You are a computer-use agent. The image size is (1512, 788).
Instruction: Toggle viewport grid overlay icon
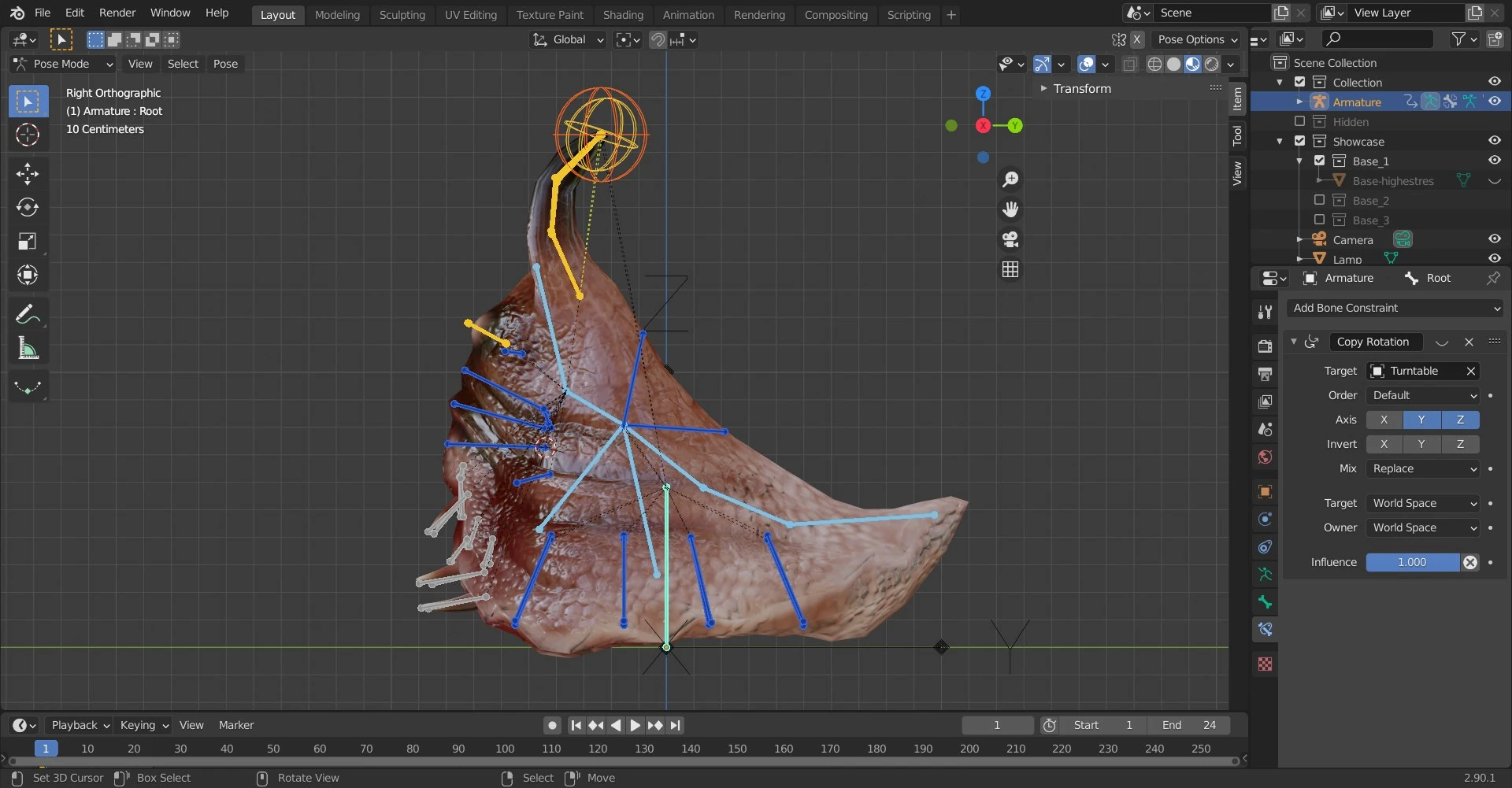click(x=1010, y=269)
